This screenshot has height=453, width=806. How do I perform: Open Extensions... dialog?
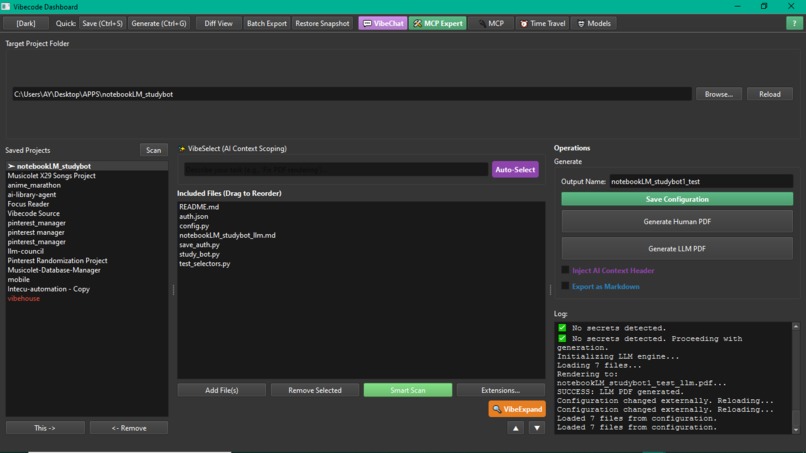point(501,390)
